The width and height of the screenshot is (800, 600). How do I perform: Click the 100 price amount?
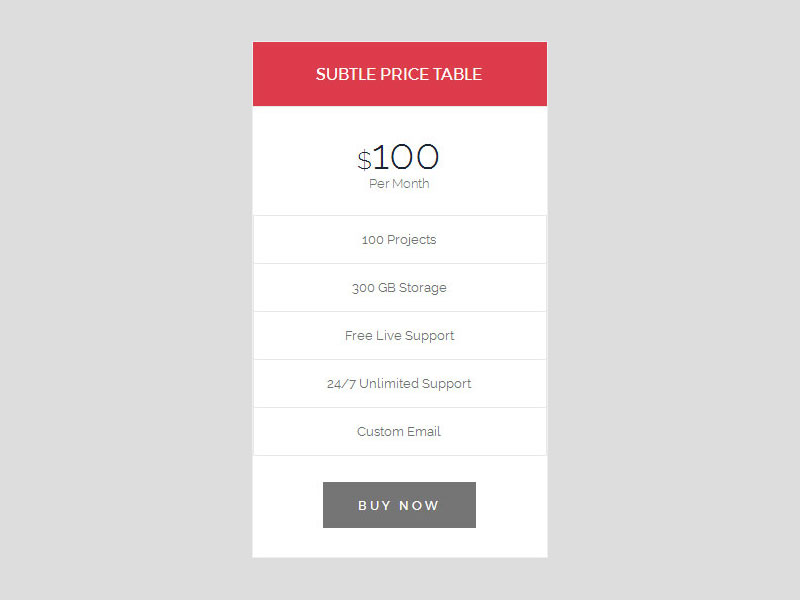pos(406,157)
